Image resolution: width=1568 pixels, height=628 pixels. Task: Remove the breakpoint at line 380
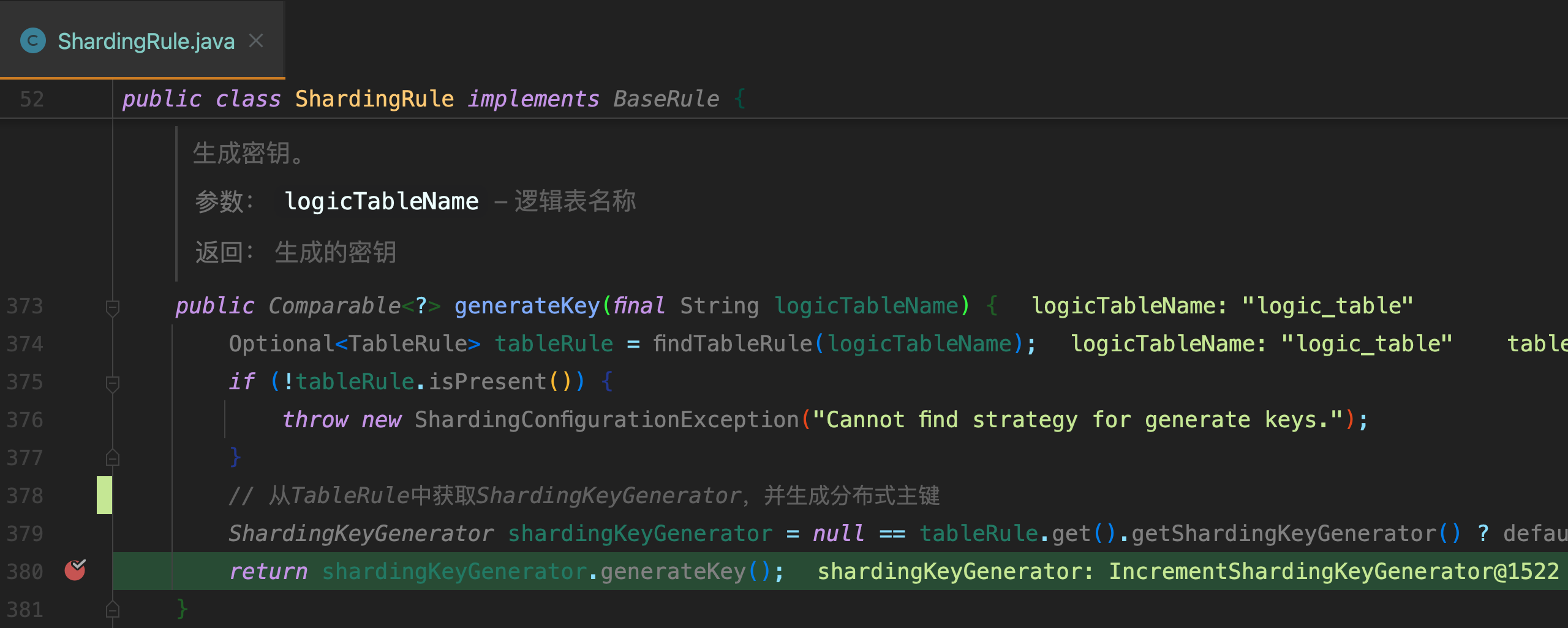(75, 570)
